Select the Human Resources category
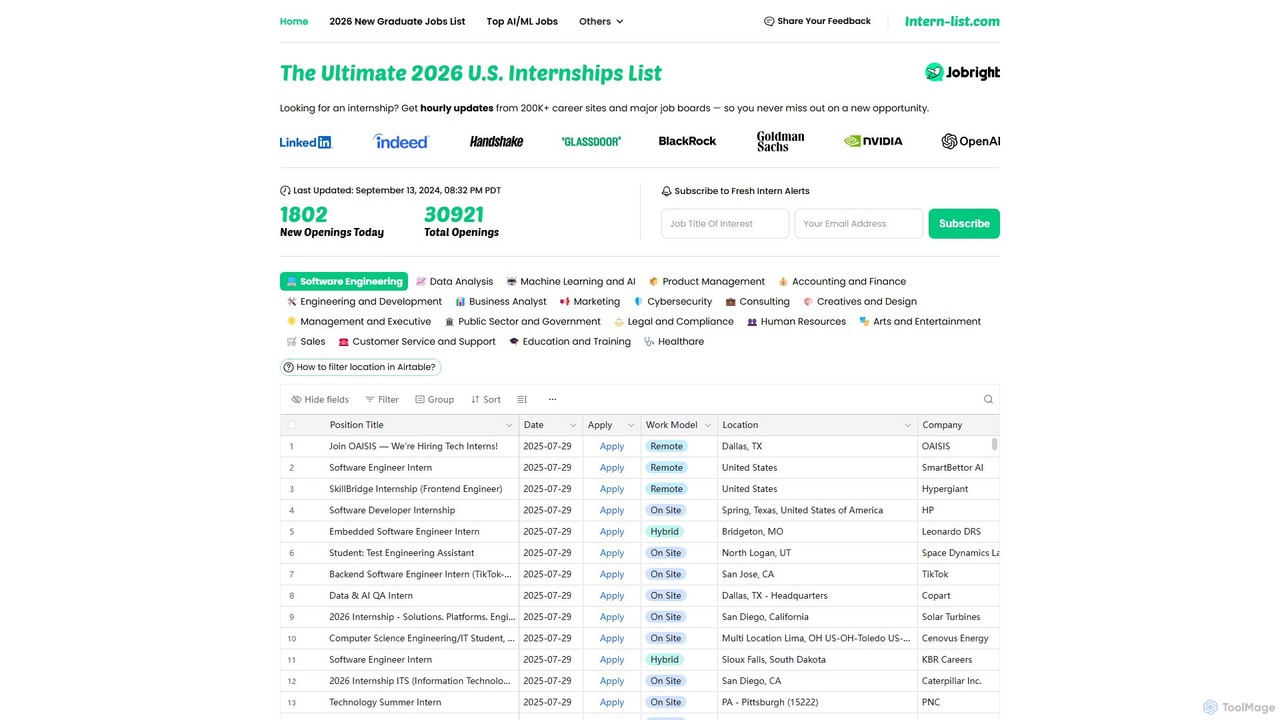 pos(796,321)
